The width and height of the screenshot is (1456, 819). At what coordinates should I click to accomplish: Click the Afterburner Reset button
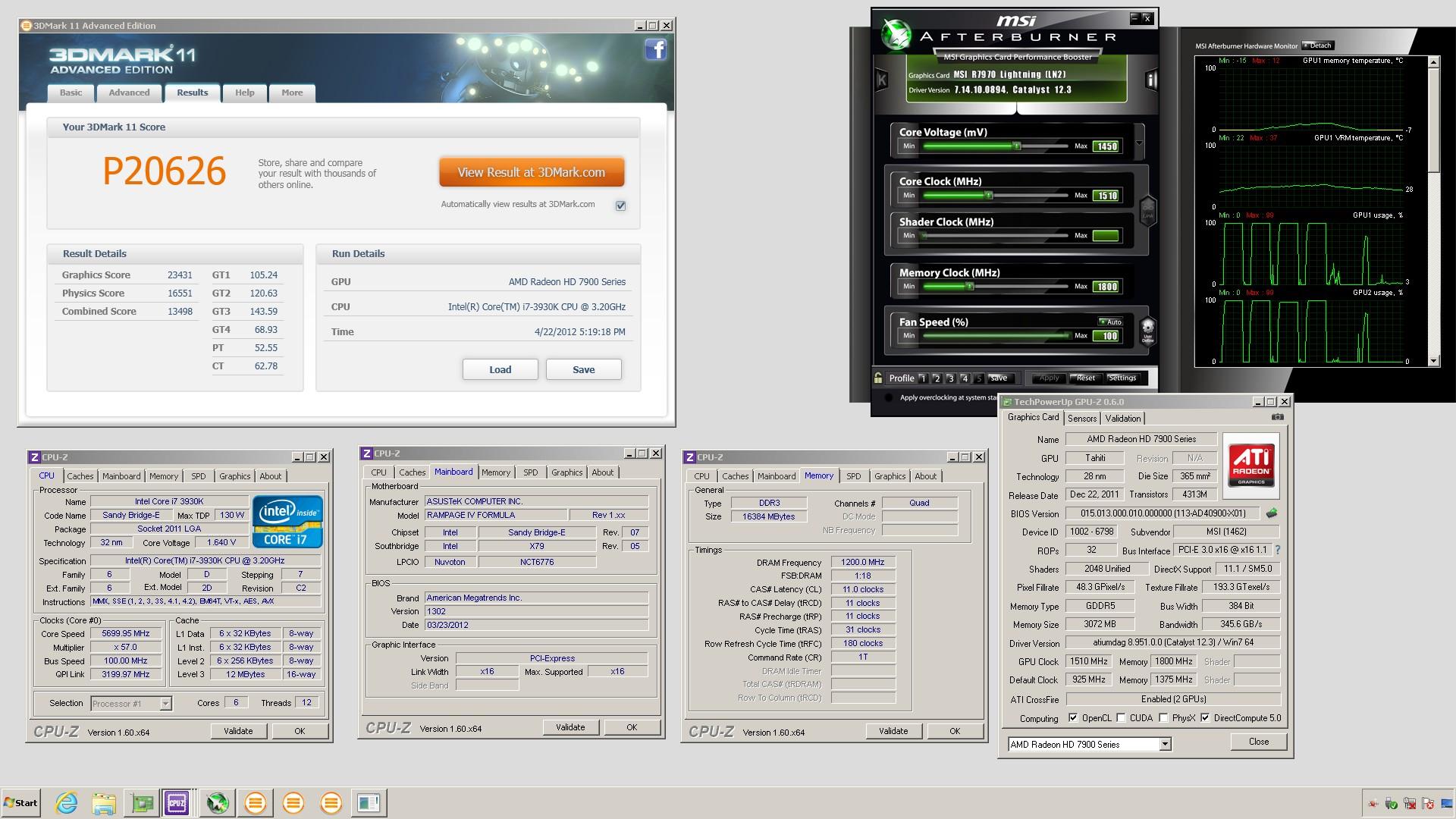point(1085,378)
